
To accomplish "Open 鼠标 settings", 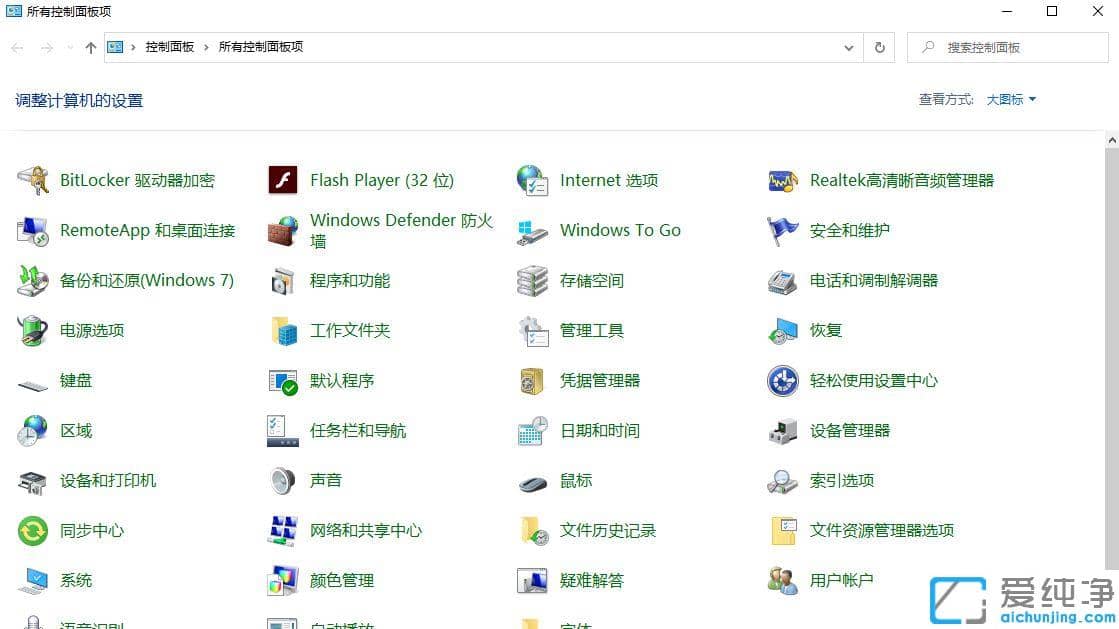I will pyautogui.click(x=576, y=480).
